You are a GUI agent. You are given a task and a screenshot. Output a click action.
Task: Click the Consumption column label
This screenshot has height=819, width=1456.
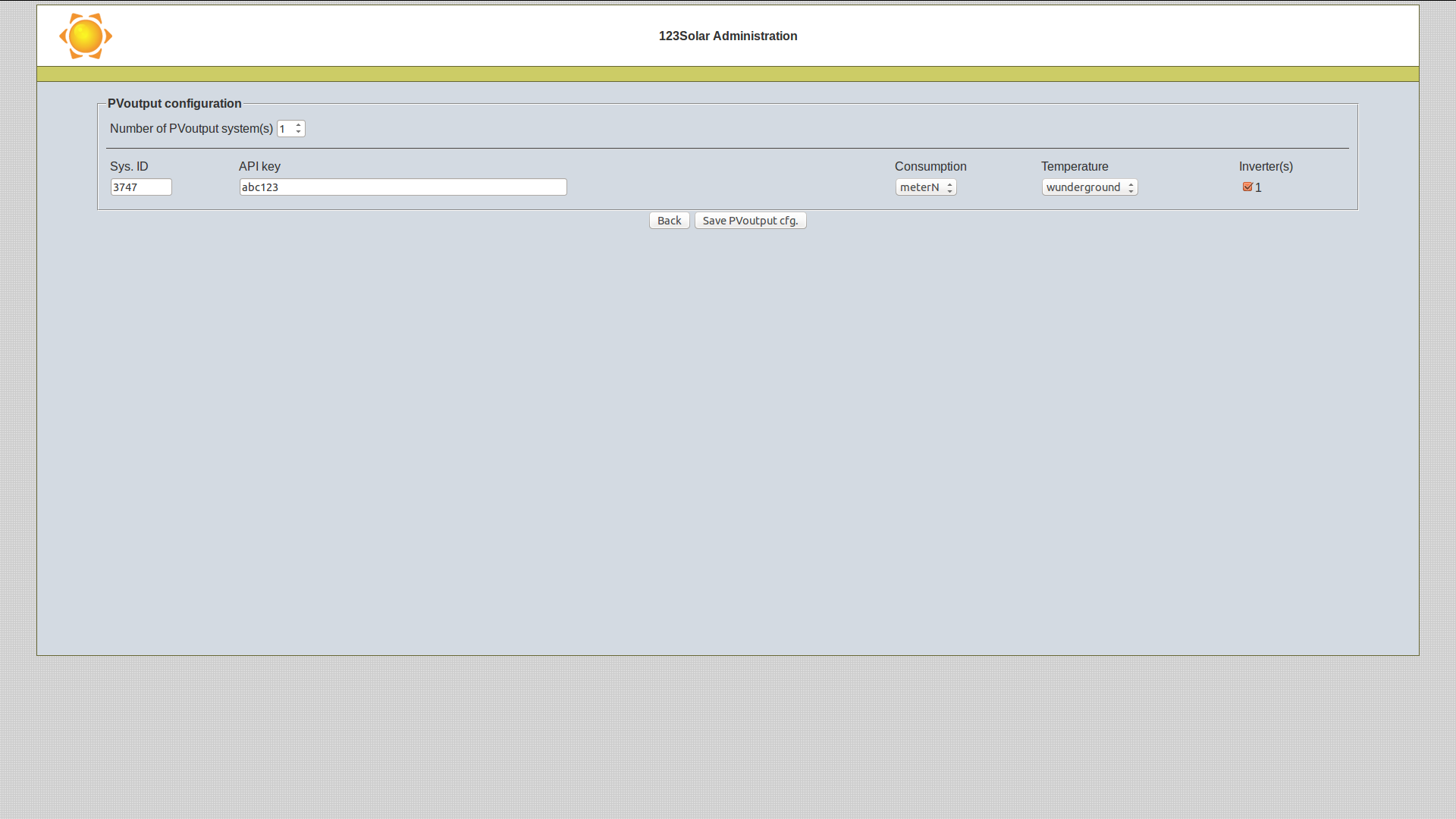click(930, 166)
